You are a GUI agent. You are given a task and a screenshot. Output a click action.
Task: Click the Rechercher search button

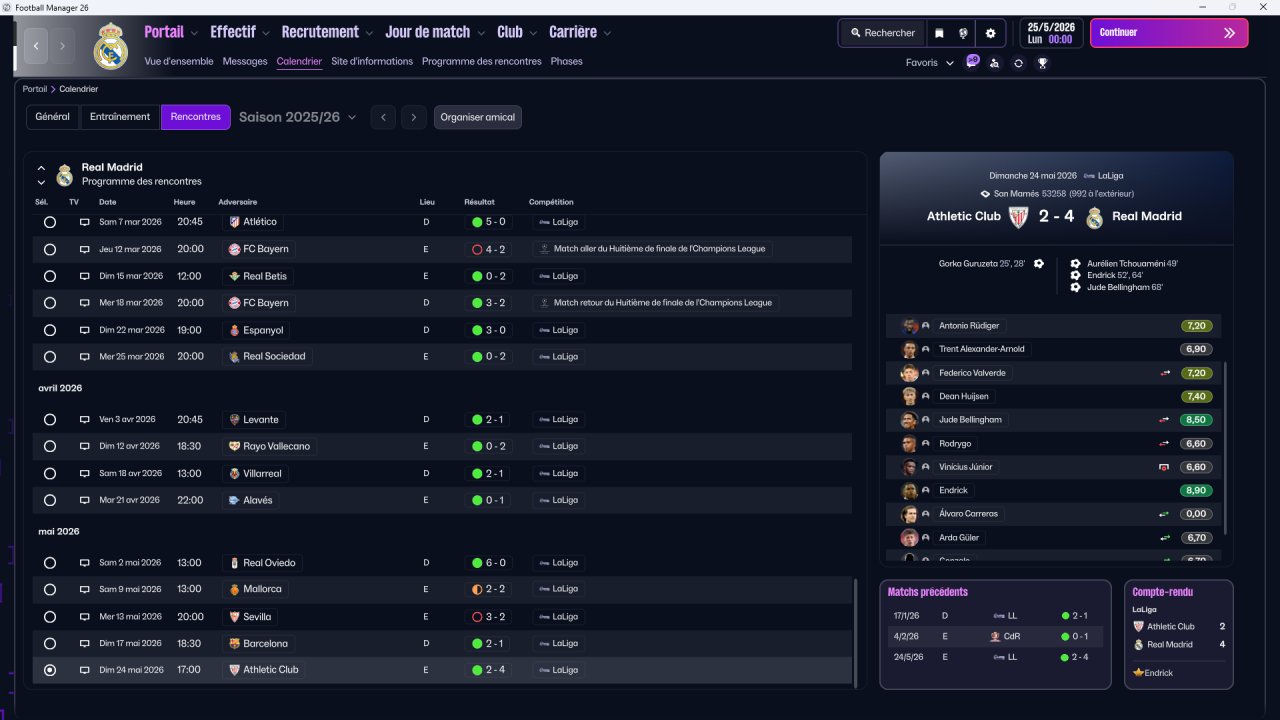(883, 33)
